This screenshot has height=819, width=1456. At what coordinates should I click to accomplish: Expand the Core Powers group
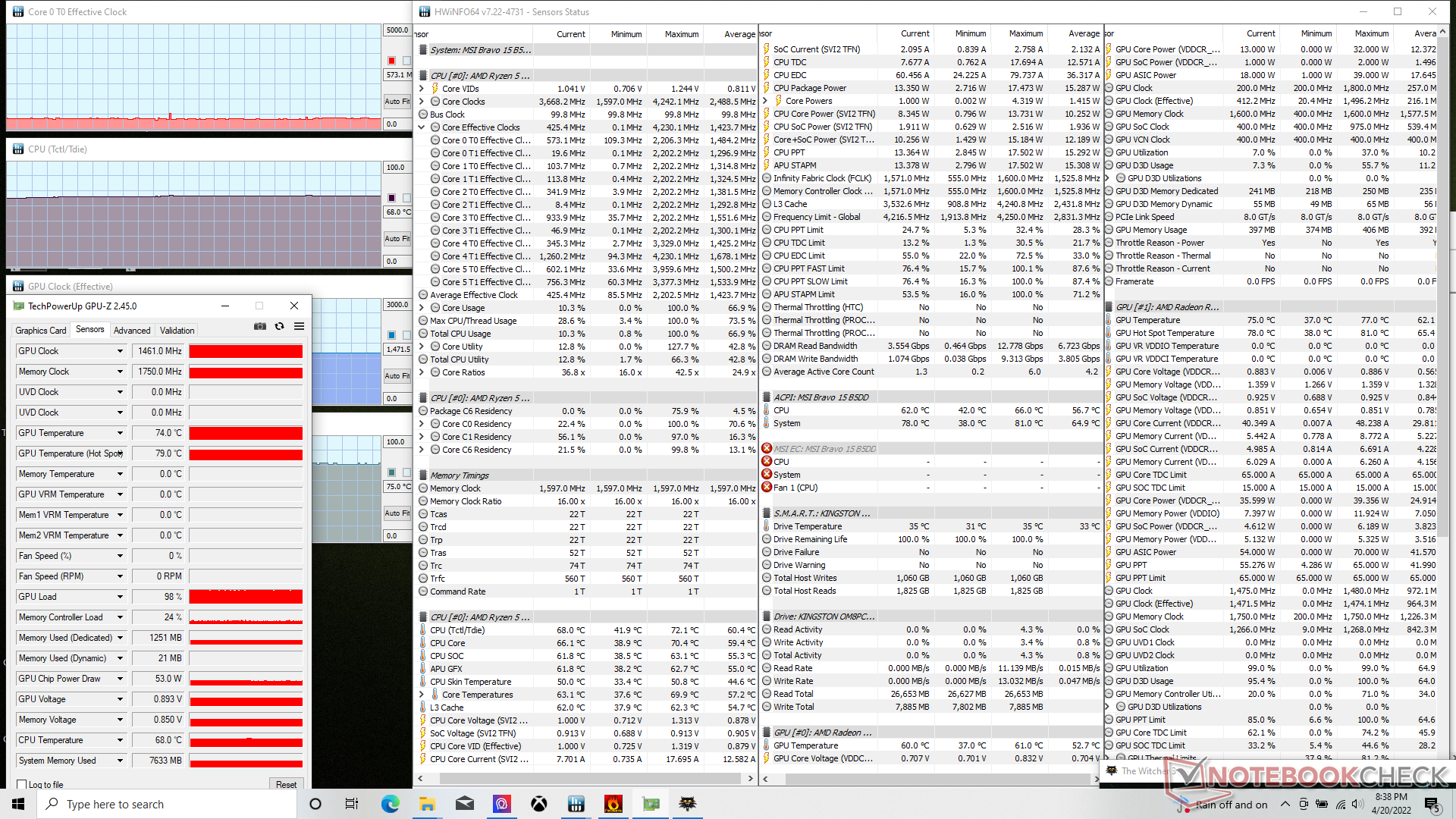pyautogui.click(x=765, y=101)
